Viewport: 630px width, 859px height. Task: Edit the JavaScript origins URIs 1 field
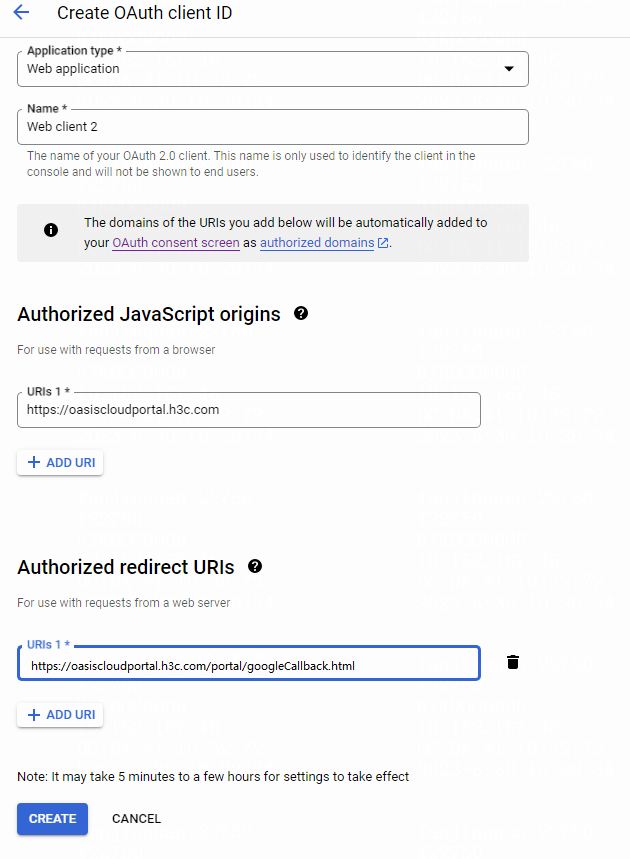pyautogui.click(x=249, y=410)
